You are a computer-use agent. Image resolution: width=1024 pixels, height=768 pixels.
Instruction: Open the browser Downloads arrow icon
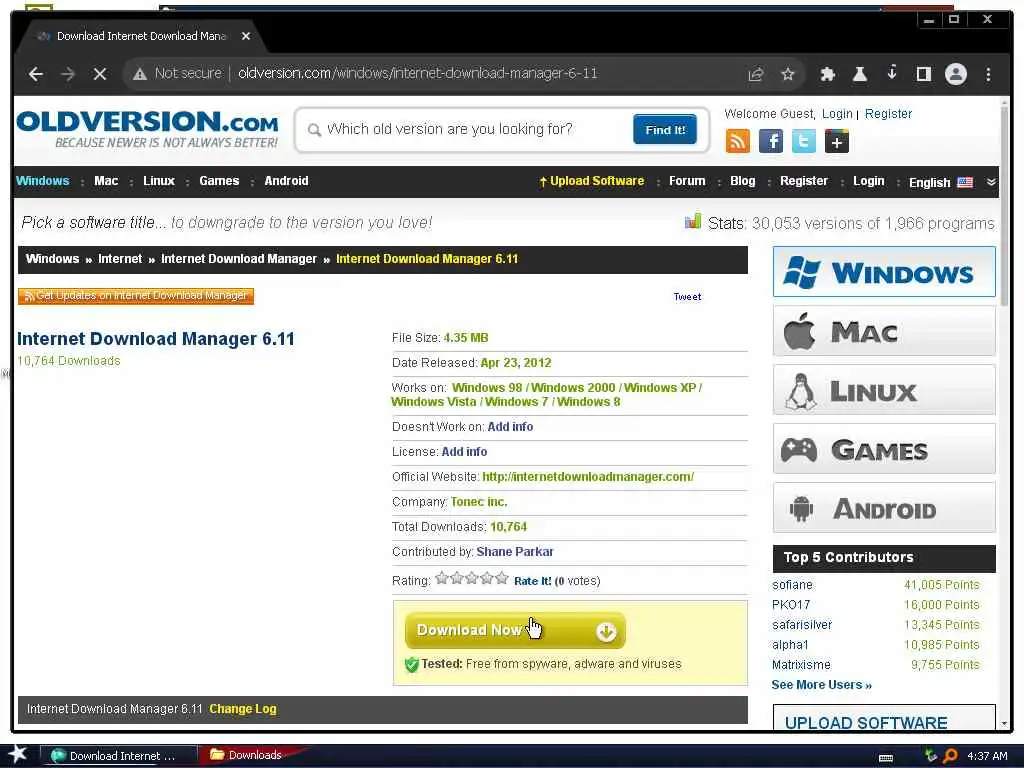pos(892,72)
